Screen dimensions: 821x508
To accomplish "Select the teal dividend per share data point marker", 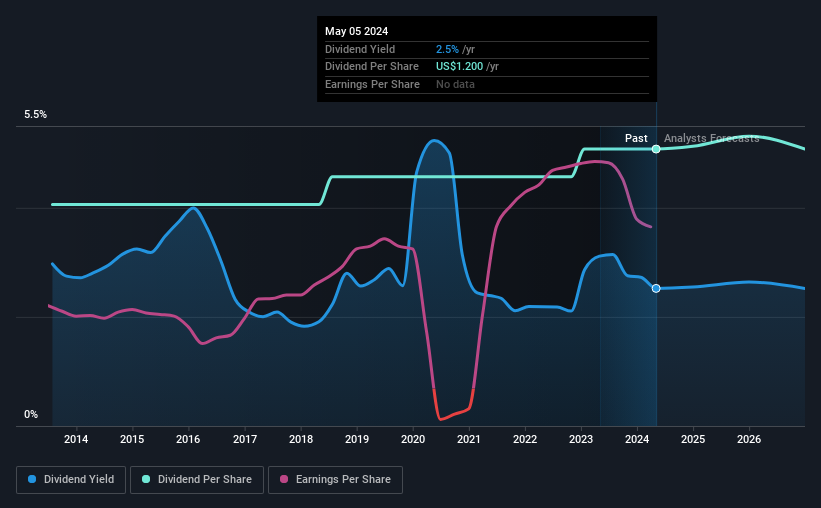I will point(656,149).
